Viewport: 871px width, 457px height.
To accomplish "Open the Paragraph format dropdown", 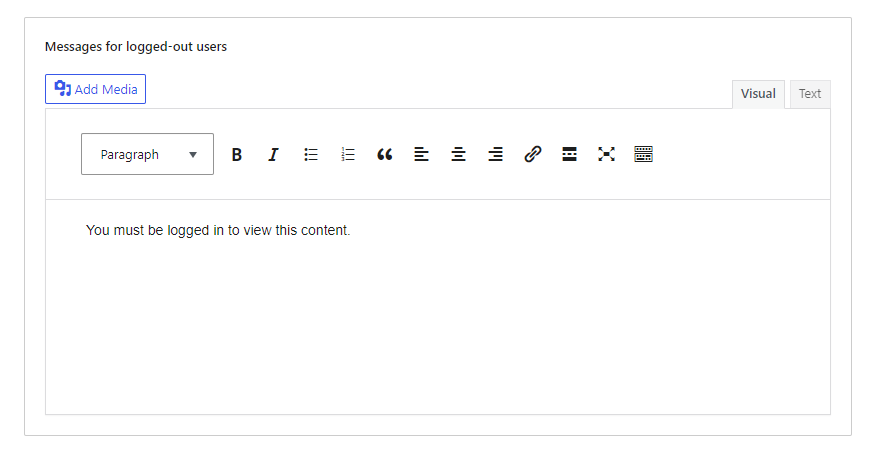I will 147,154.
